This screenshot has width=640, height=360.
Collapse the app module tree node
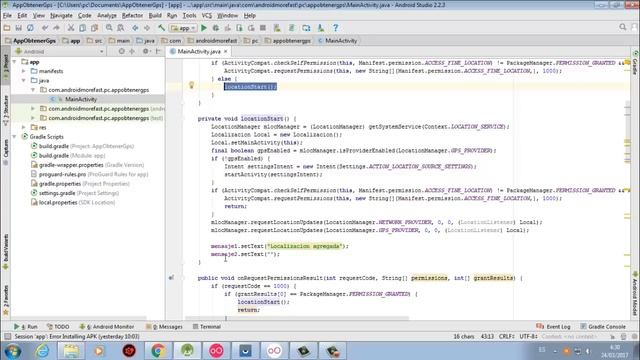tap(15, 62)
